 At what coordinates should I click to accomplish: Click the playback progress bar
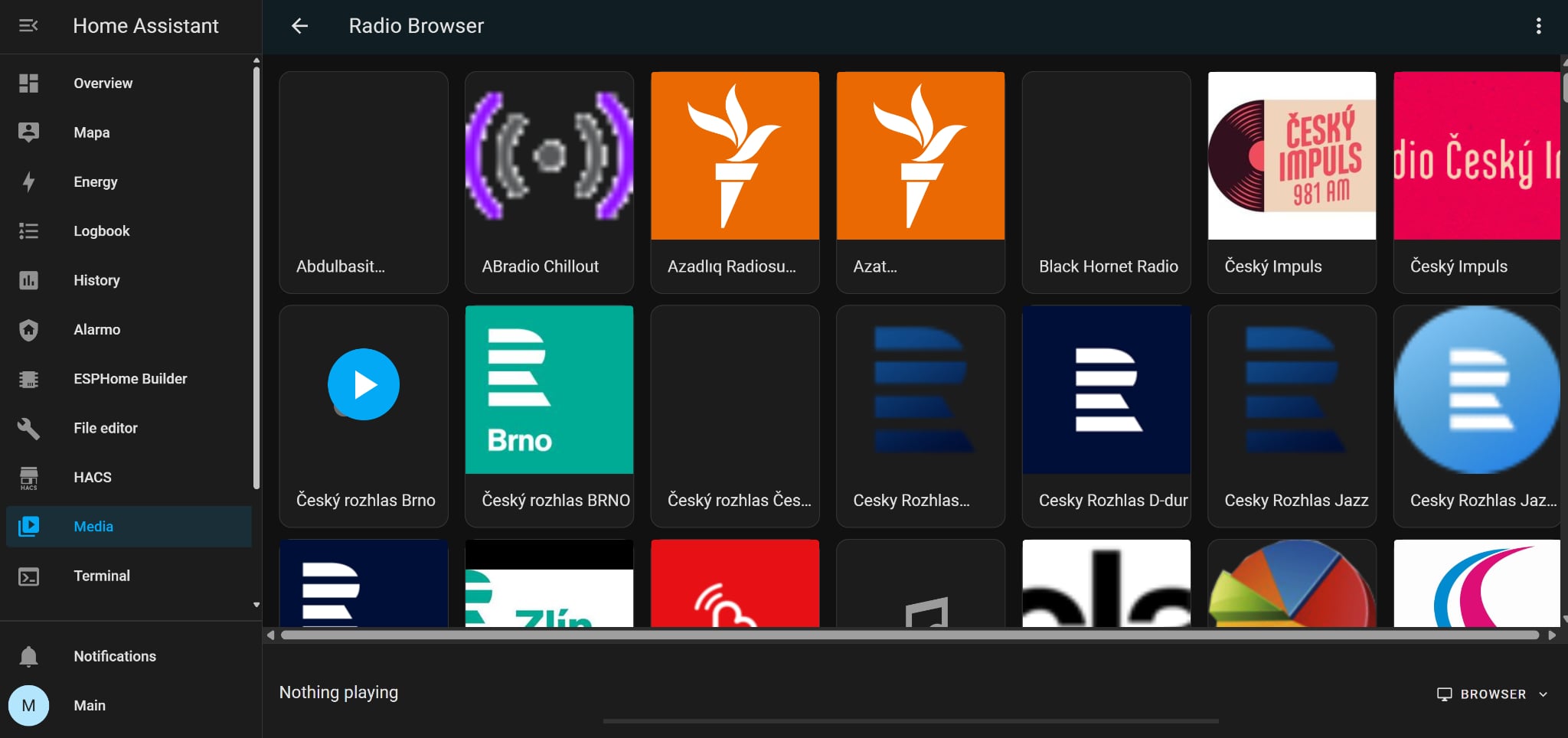point(910,721)
